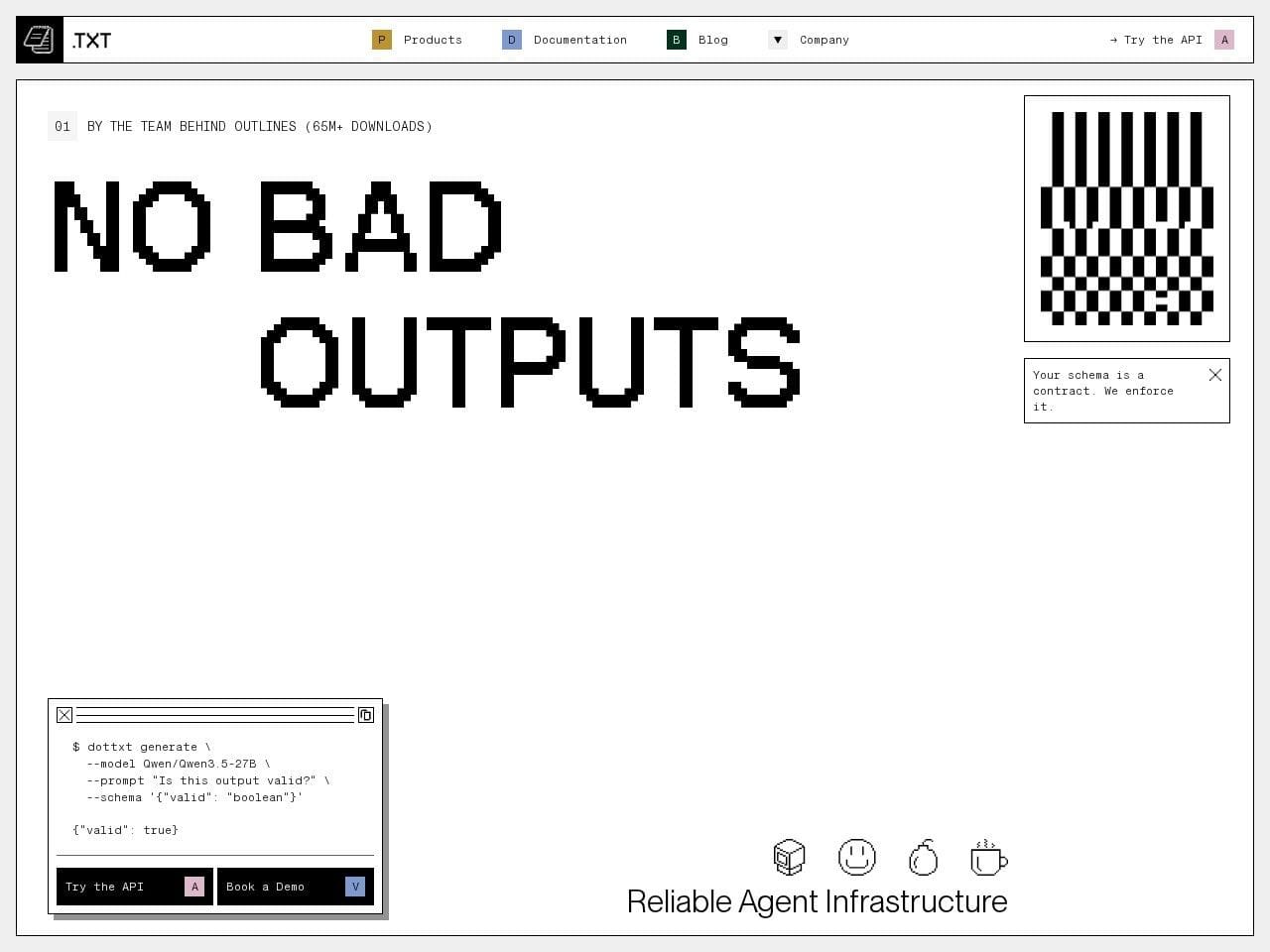
Task: Click the Book a Demo button
Action: click(x=296, y=887)
